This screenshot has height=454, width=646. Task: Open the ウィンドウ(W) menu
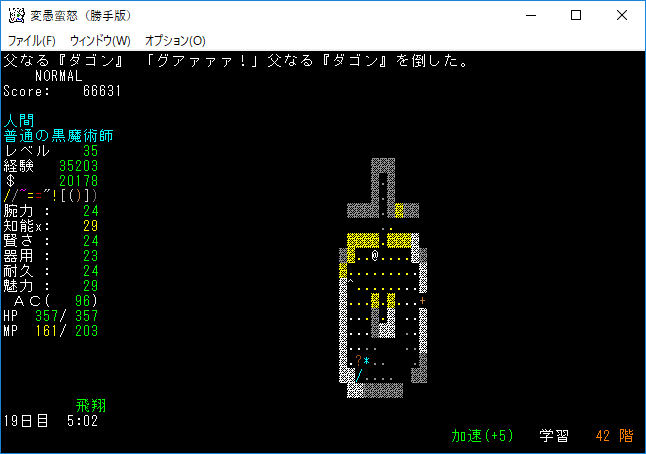[x=100, y=41]
